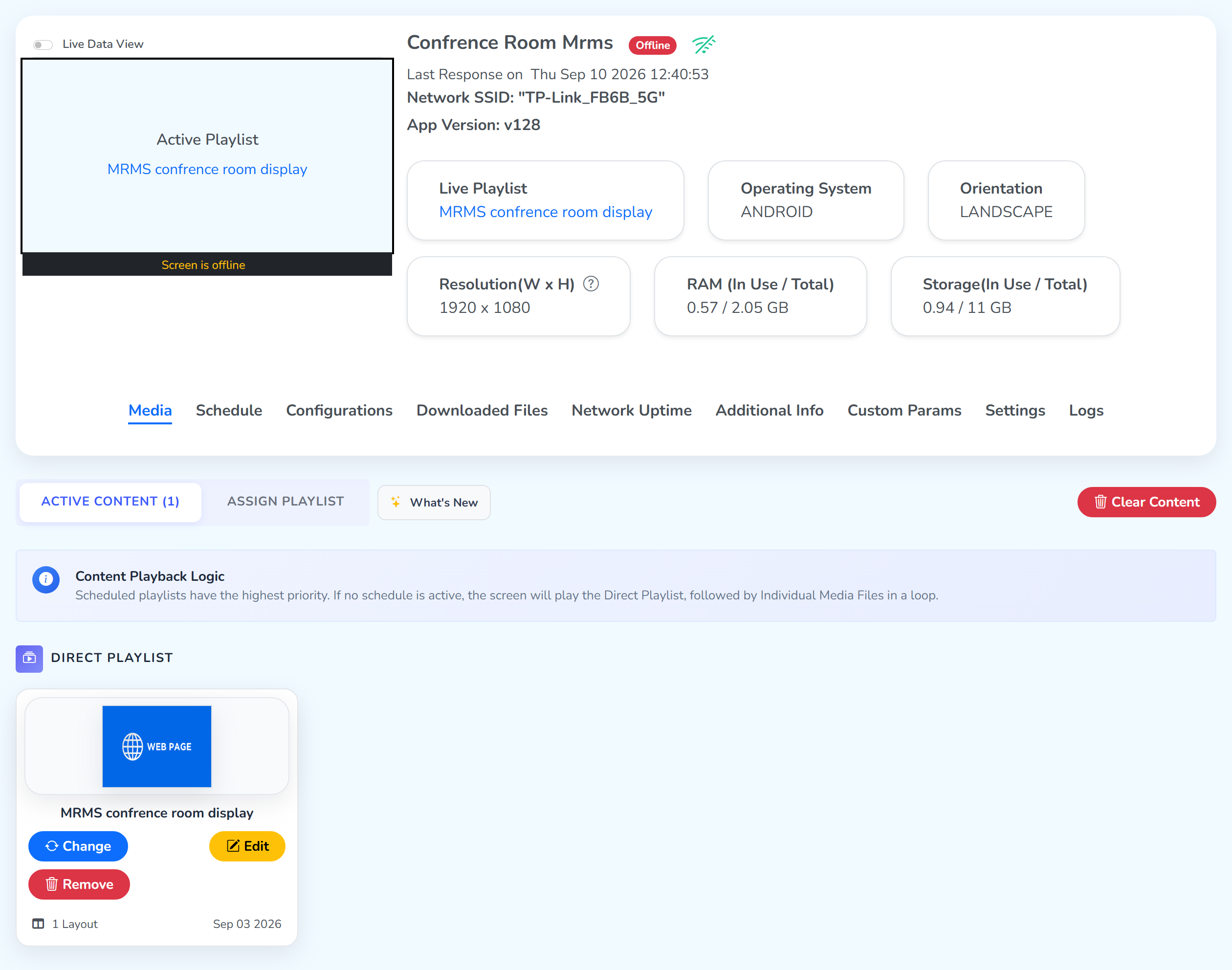This screenshot has height=970, width=1232.
Task: Click the Offline status badge
Action: coord(652,45)
